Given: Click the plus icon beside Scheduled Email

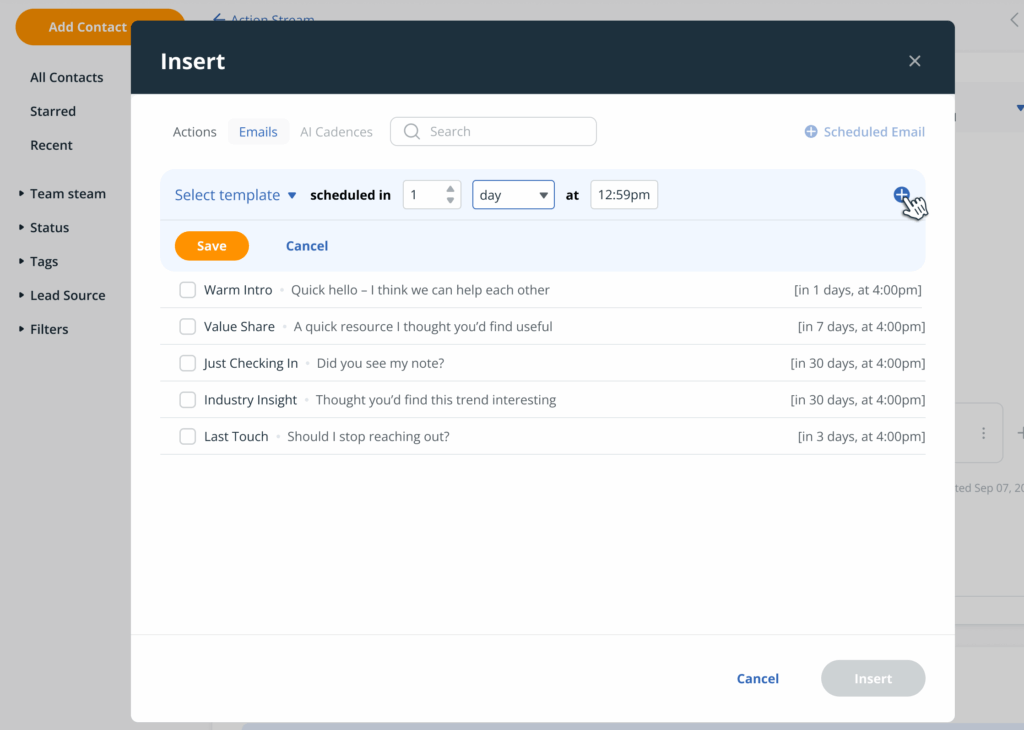Looking at the screenshot, I should pos(810,131).
